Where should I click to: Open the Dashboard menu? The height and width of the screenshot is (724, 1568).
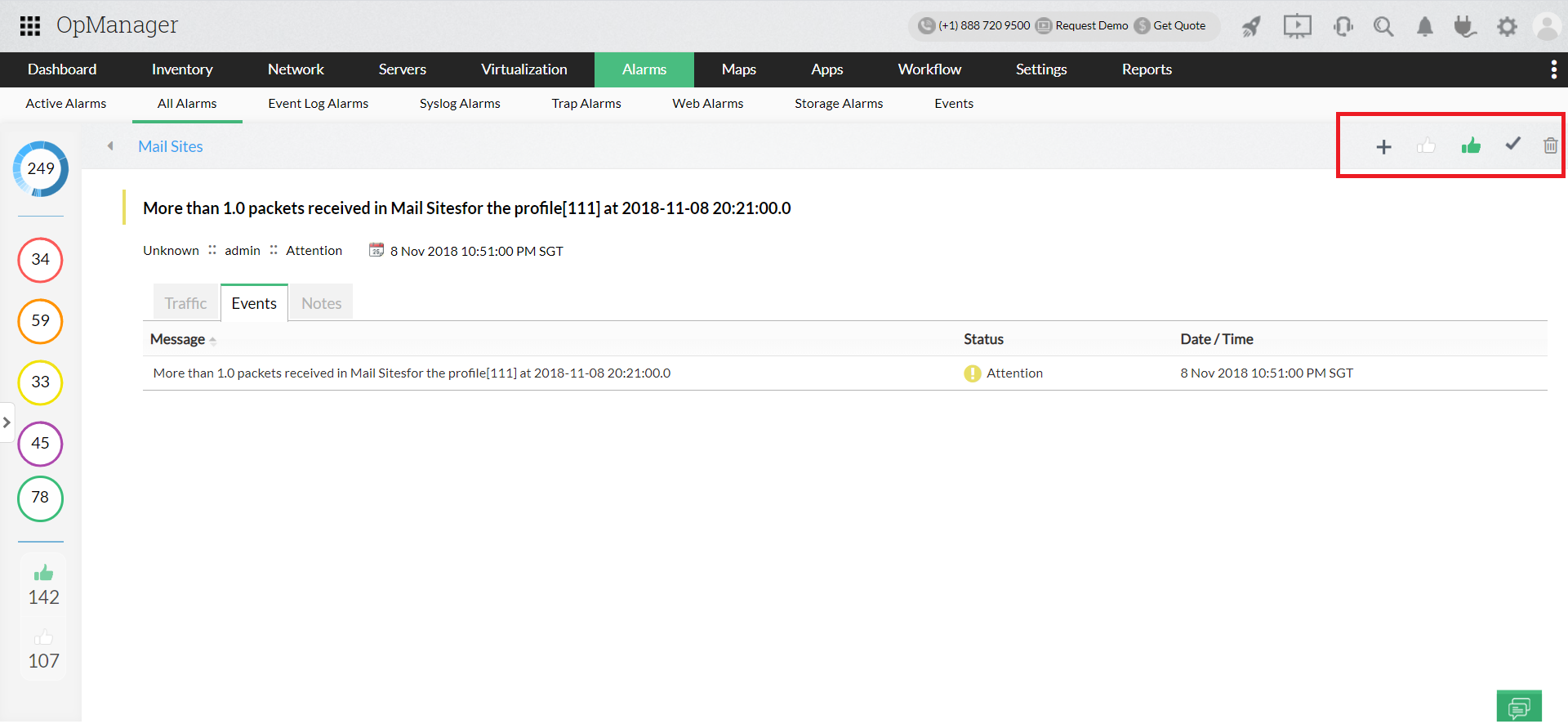coord(62,69)
